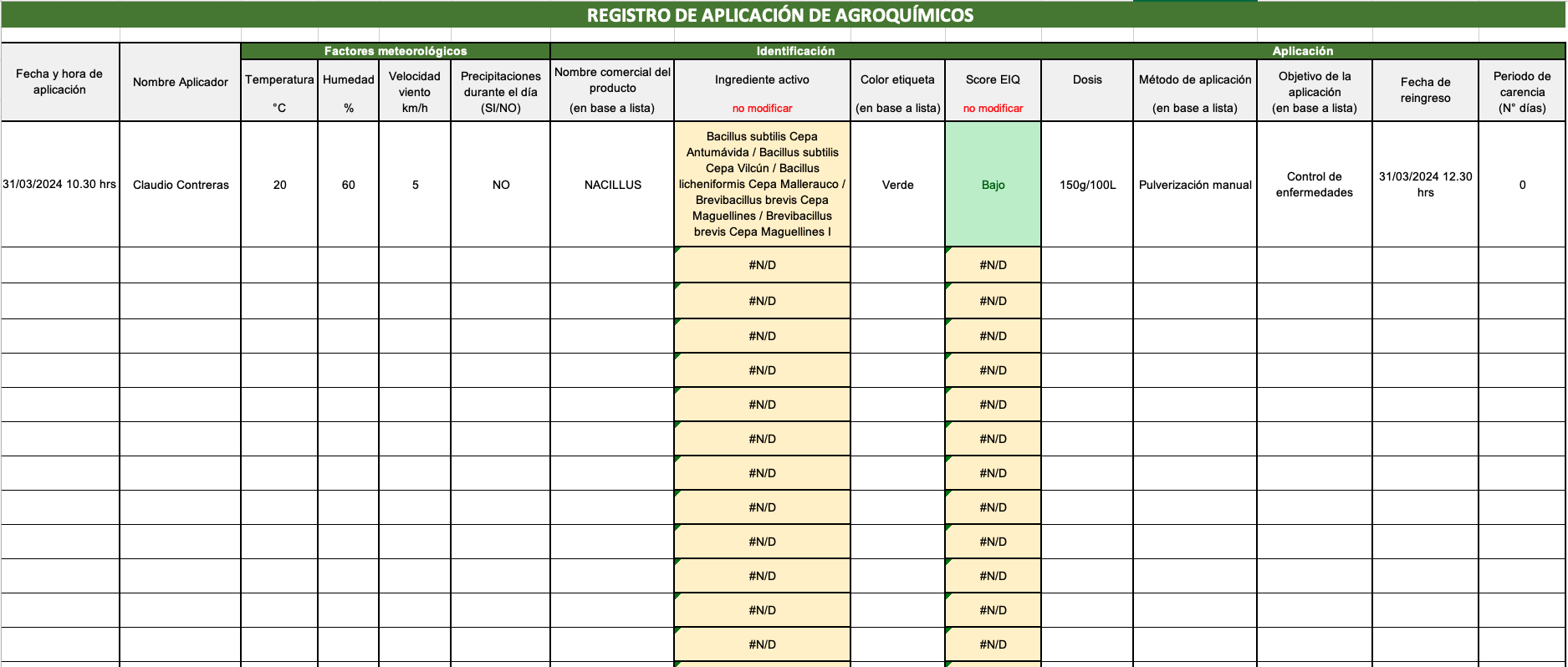Click the "Factores meteorológicos" group header

[396, 51]
